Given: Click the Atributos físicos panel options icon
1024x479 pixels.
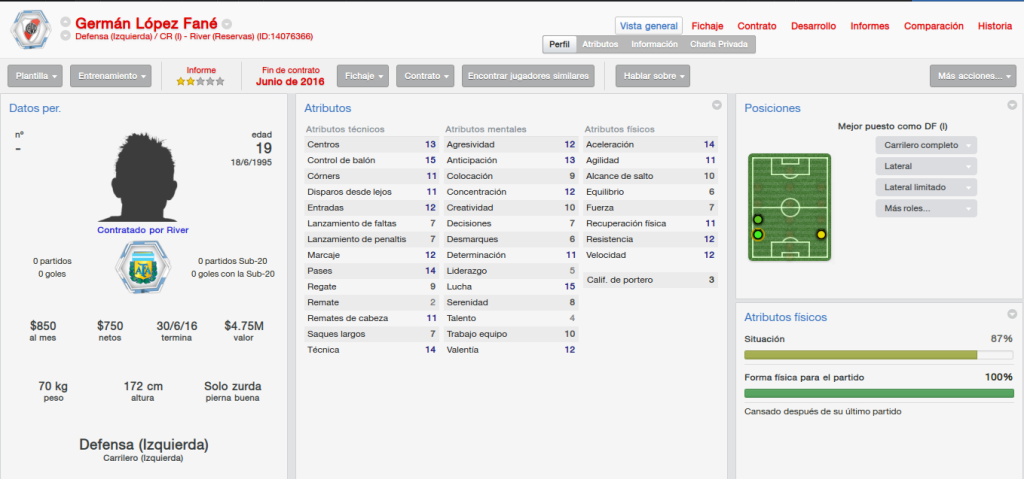Looking at the screenshot, I should pos(1012,314).
